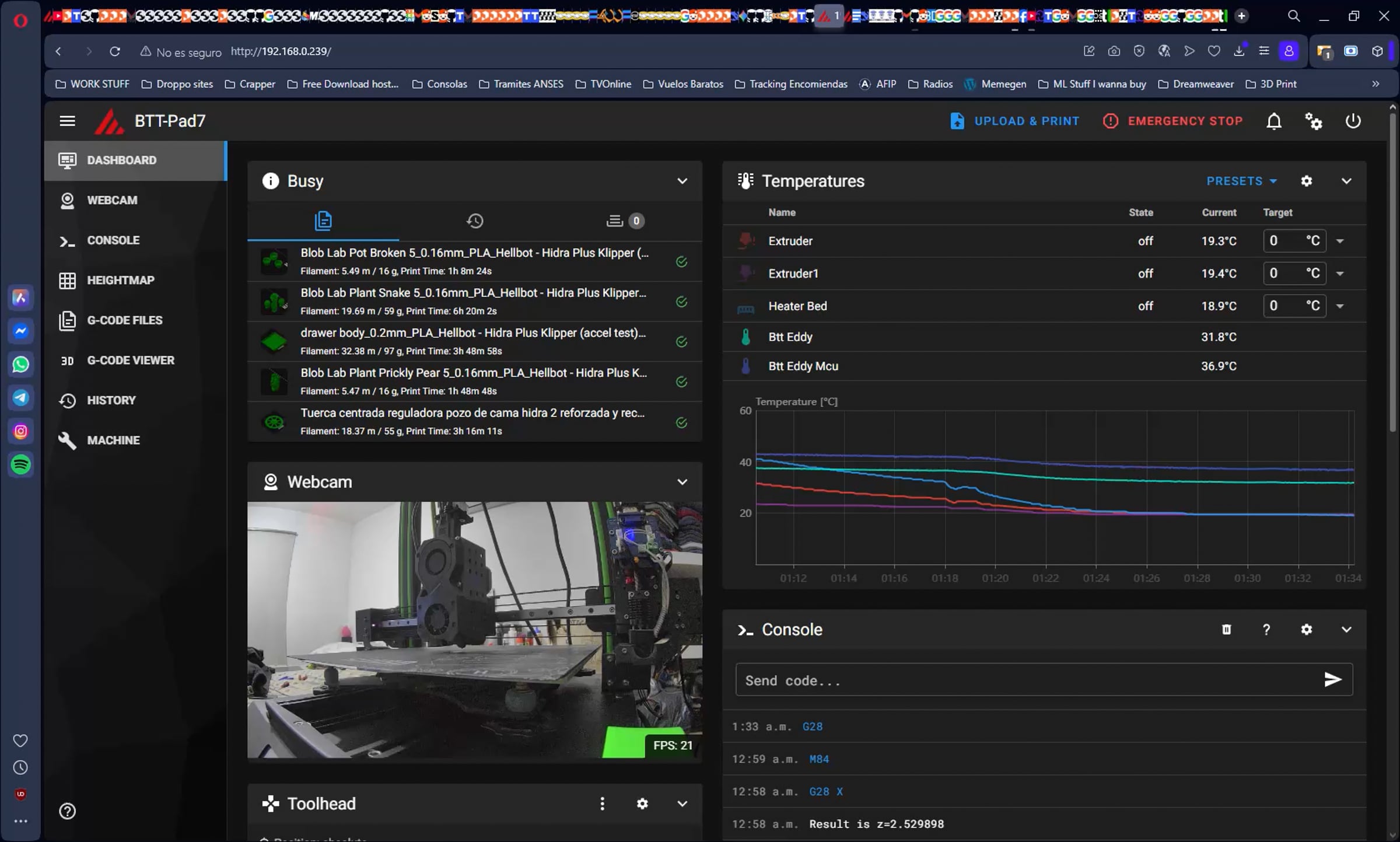Open interface settings gears icon

click(1314, 121)
